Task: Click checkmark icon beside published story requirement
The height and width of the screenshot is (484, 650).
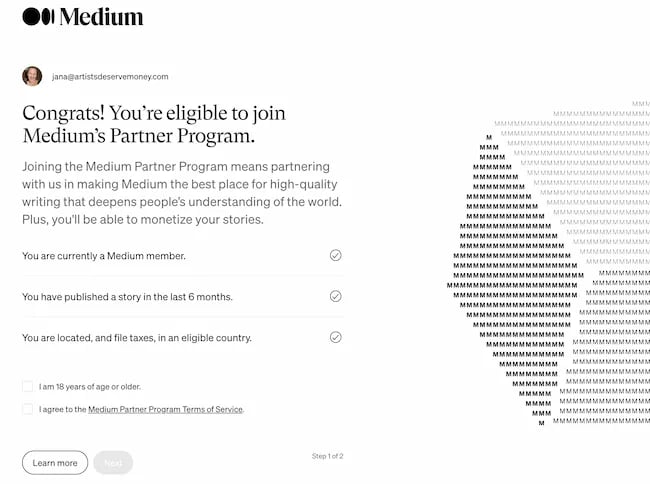Action: [x=335, y=296]
